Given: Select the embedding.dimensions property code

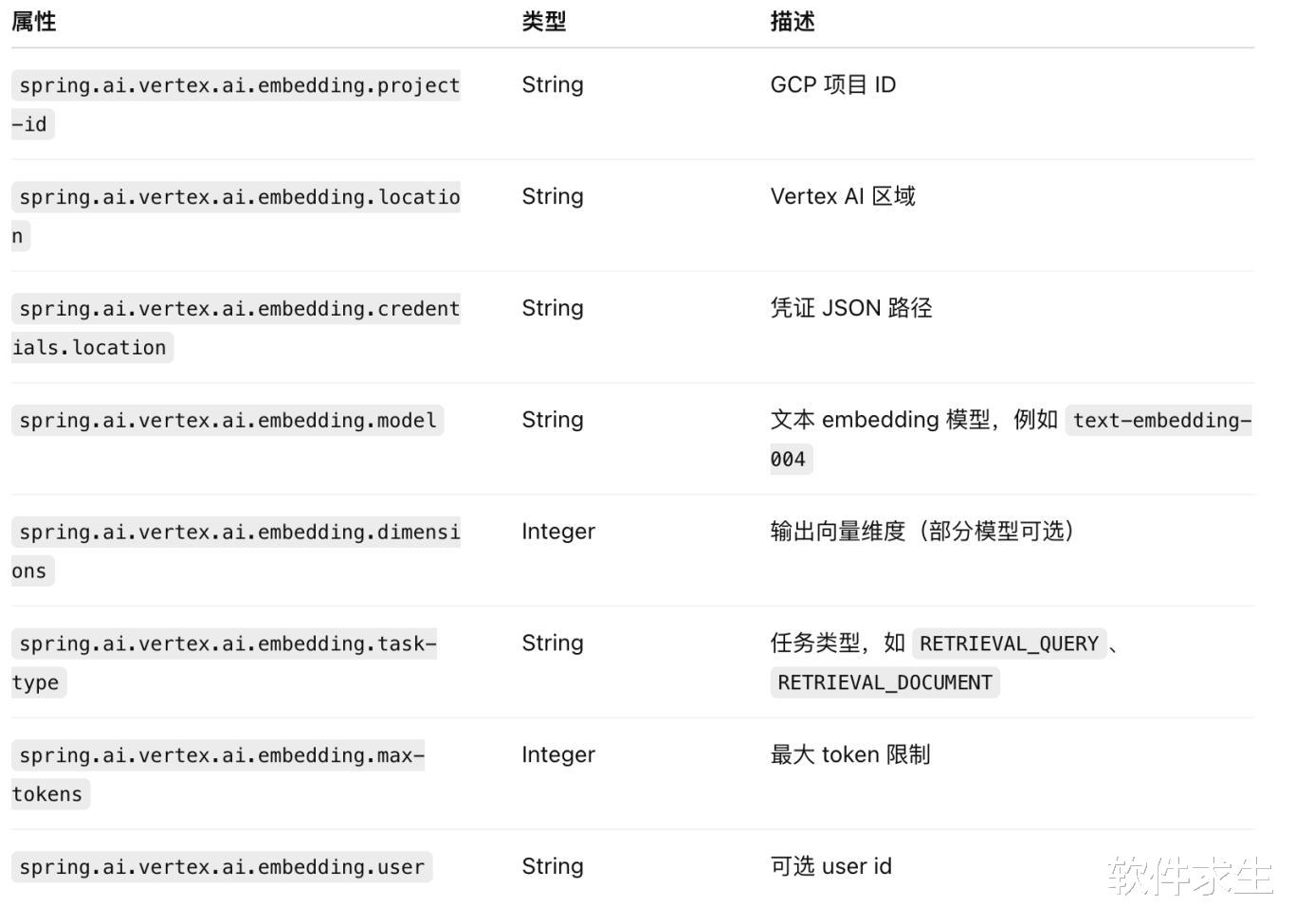Looking at the screenshot, I should pyautogui.click(x=239, y=533).
